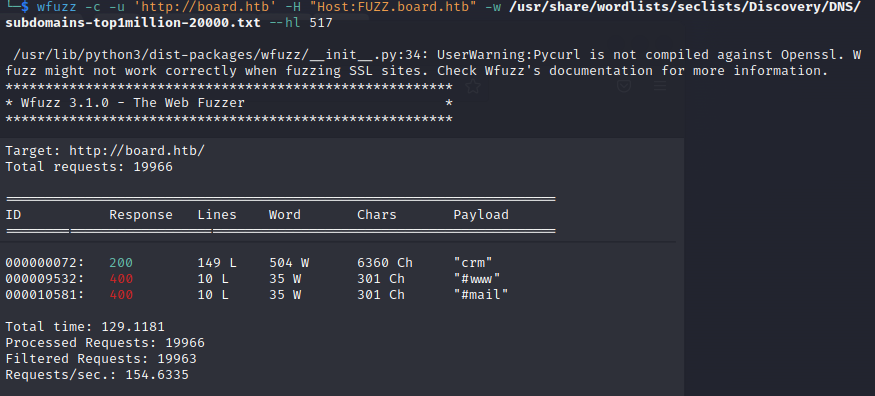Click request ID '000000072:'

tap(45, 263)
